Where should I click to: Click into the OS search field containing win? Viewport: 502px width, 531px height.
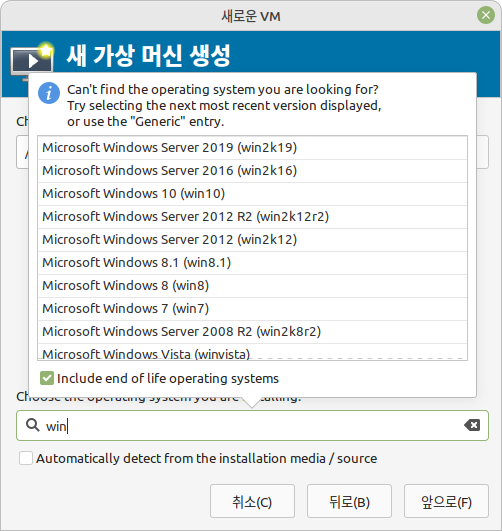(x=252, y=425)
